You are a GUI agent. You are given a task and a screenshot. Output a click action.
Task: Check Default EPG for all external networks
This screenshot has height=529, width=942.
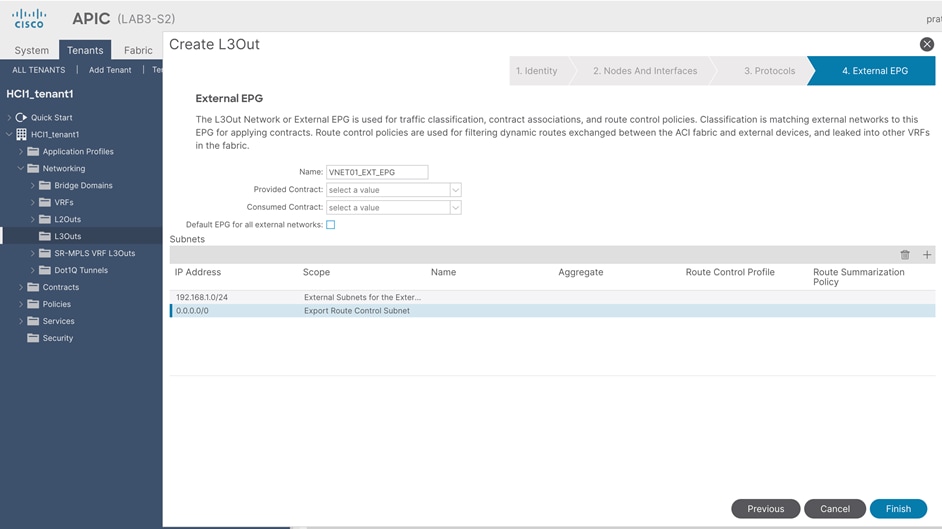330,225
